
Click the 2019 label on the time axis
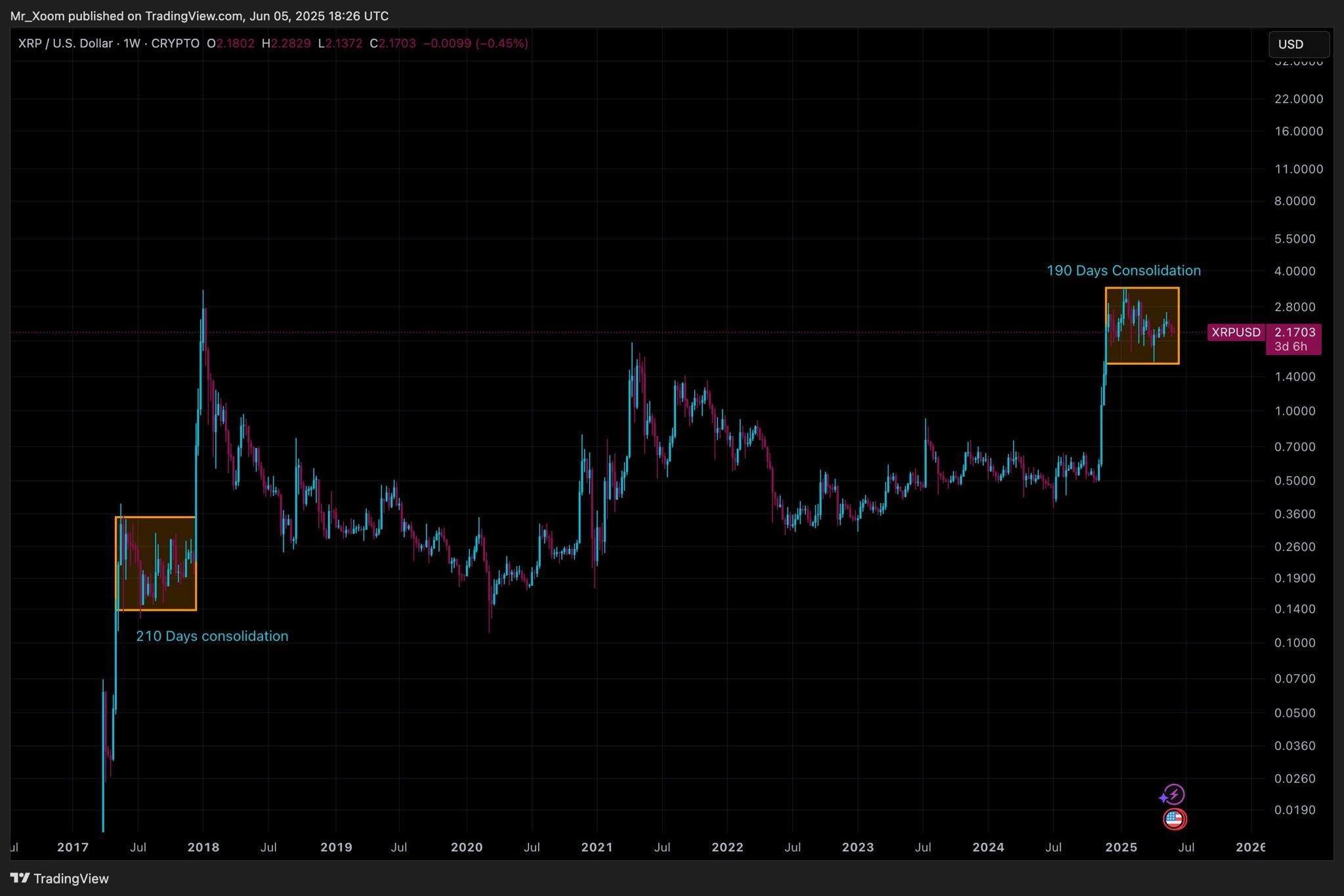pos(336,847)
